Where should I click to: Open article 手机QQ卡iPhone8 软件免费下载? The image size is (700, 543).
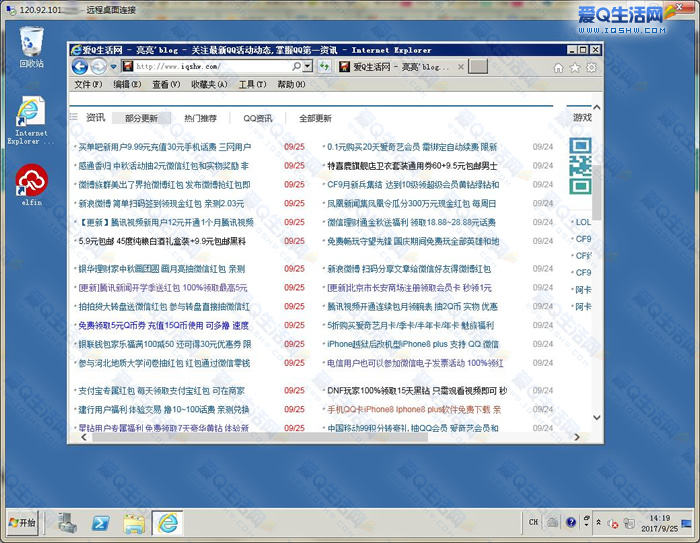(414, 409)
